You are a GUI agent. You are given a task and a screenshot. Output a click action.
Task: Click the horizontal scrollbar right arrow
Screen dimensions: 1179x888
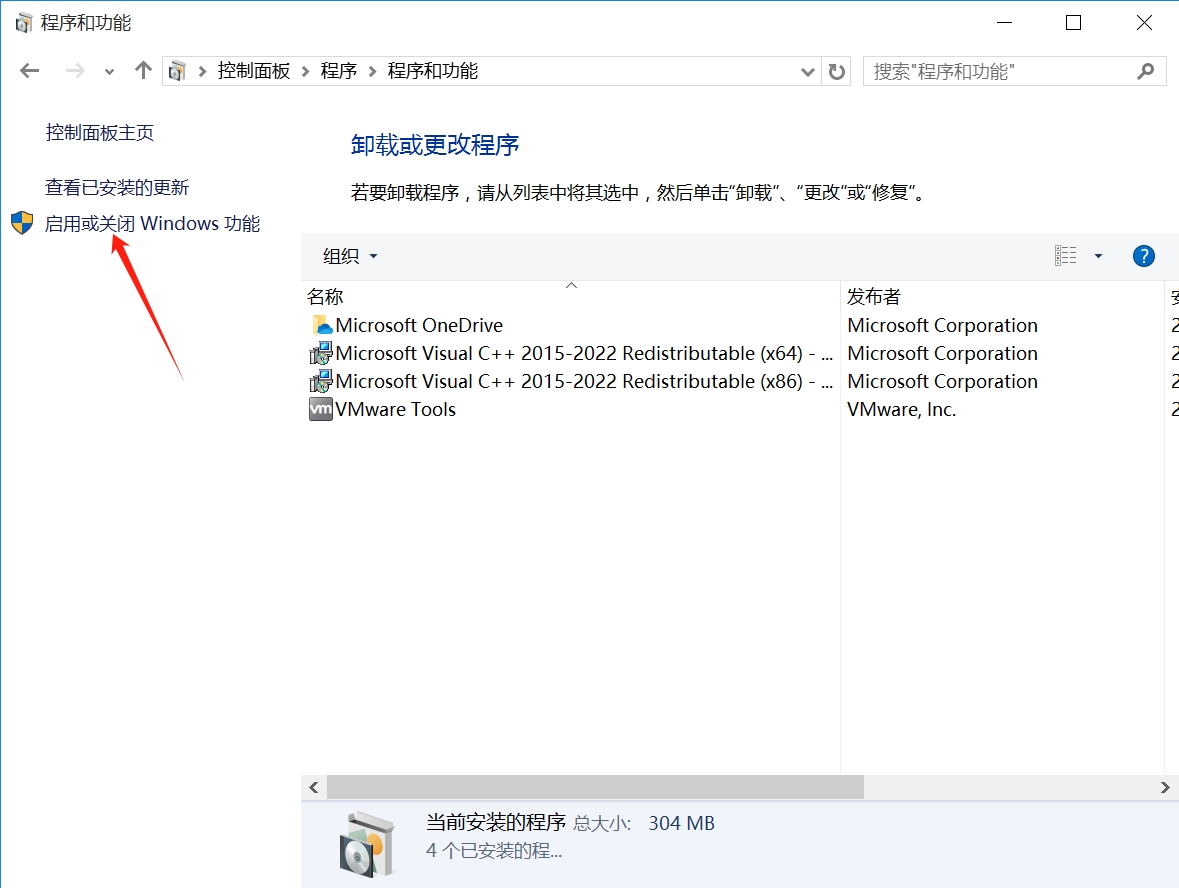click(1165, 788)
